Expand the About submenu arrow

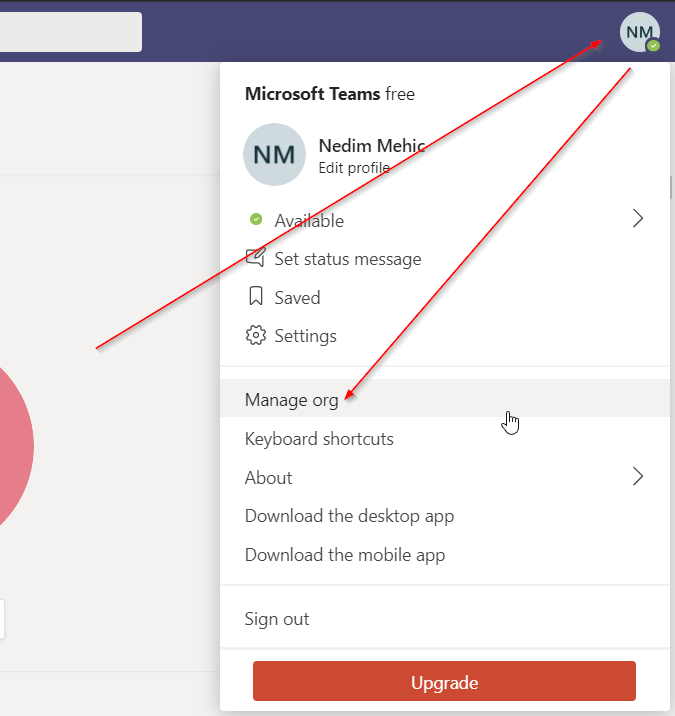637,477
